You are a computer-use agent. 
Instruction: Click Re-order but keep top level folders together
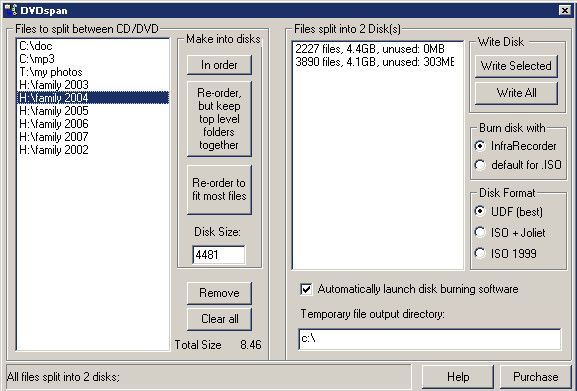[x=219, y=119]
